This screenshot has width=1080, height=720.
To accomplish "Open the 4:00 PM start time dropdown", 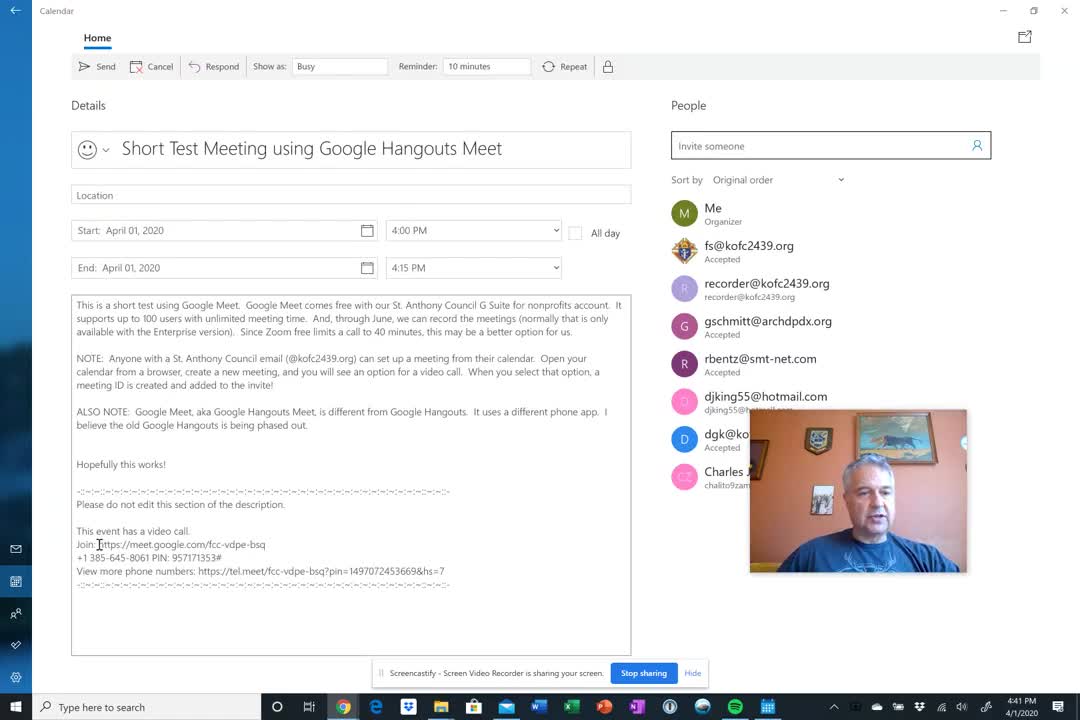I will coord(474,231).
